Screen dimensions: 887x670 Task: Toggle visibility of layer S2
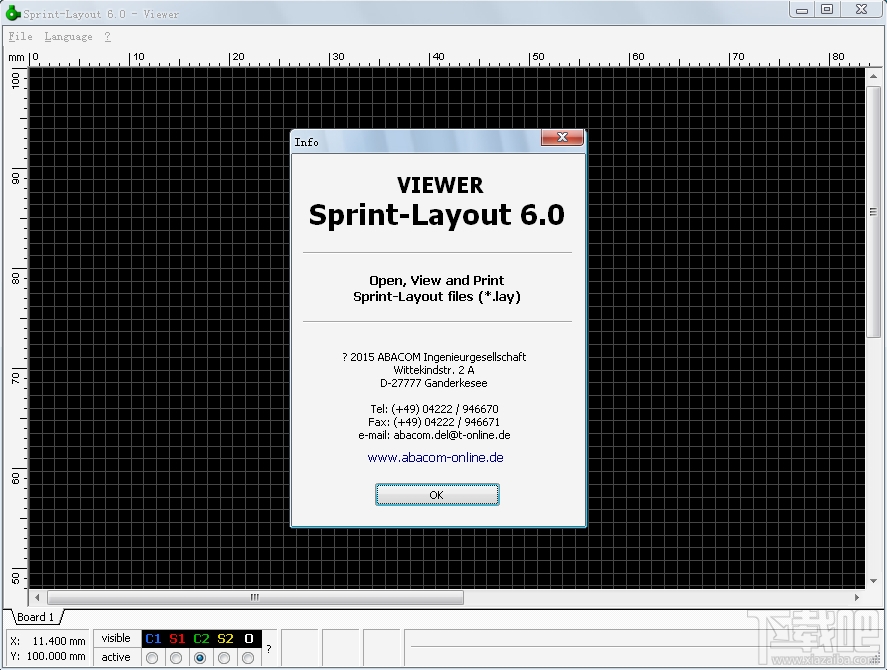(224, 638)
